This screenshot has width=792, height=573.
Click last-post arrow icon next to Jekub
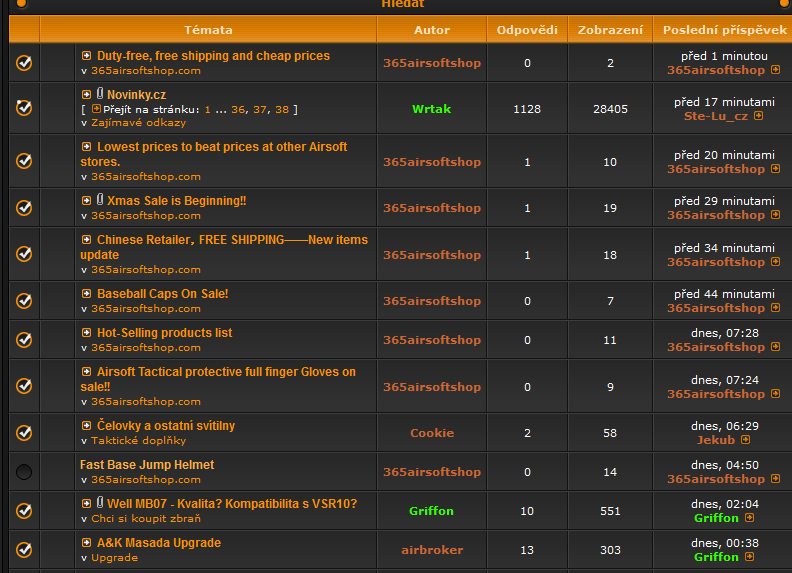(x=746, y=440)
